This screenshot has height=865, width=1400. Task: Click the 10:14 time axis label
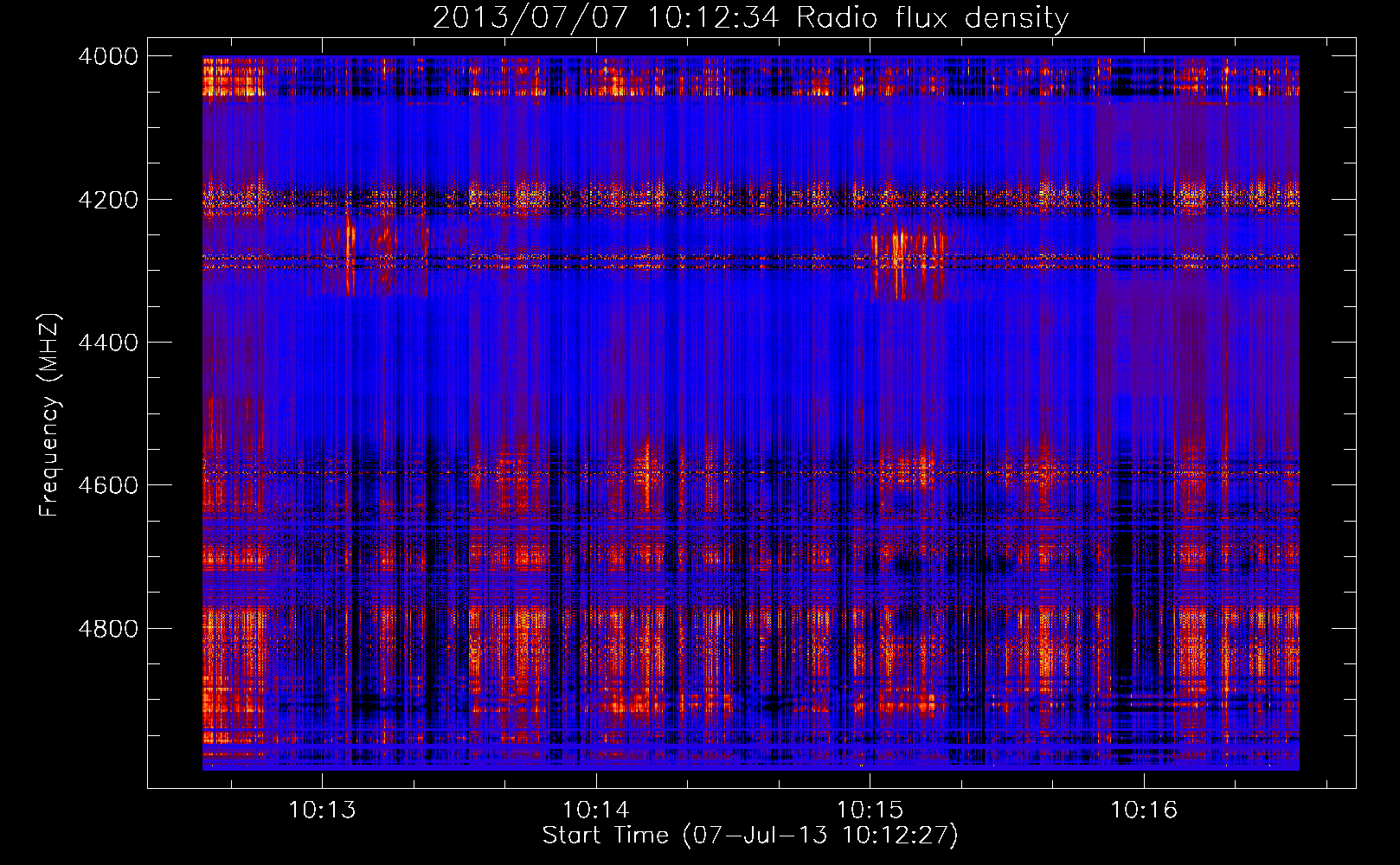point(596,811)
